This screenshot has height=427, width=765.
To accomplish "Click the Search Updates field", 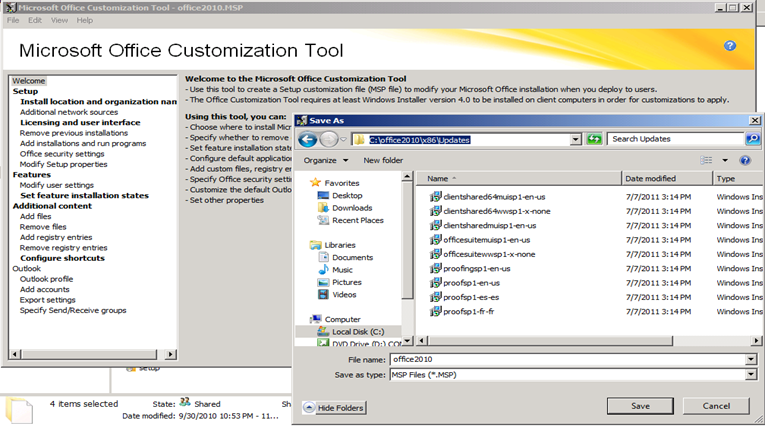I will coord(676,139).
